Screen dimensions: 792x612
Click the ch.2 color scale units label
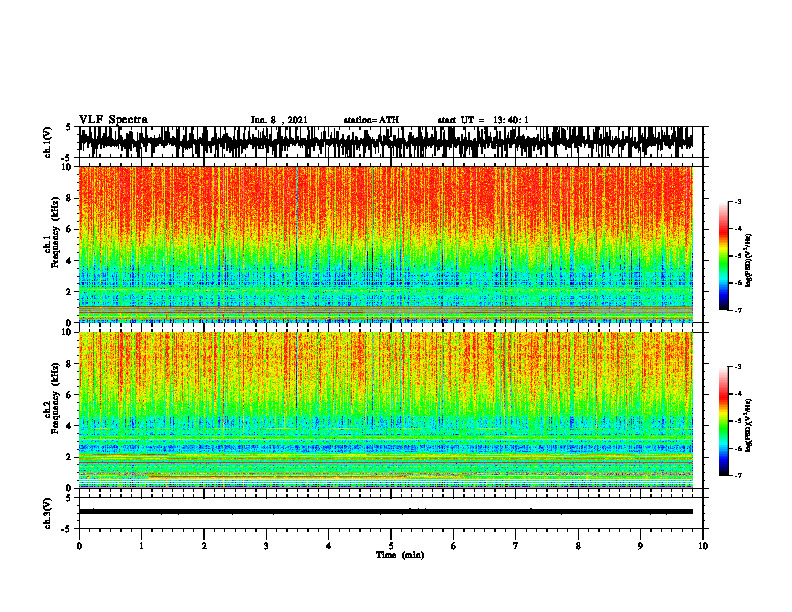pyautogui.click(x=749, y=424)
